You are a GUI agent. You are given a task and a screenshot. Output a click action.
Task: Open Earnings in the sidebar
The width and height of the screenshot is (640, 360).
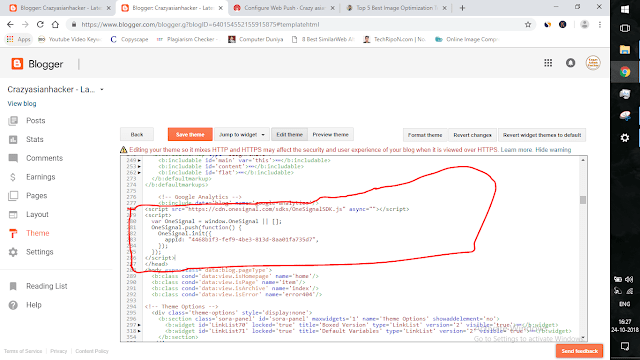pyautogui.click(x=40, y=177)
